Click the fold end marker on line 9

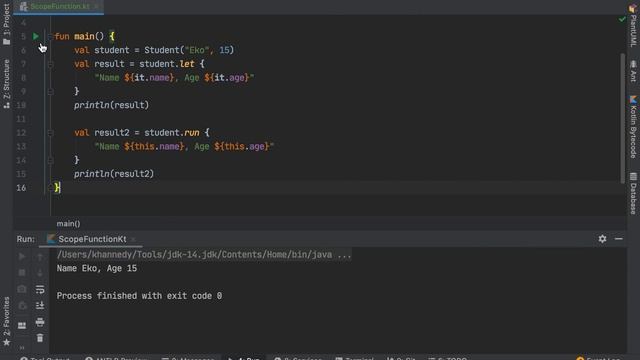(50, 91)
